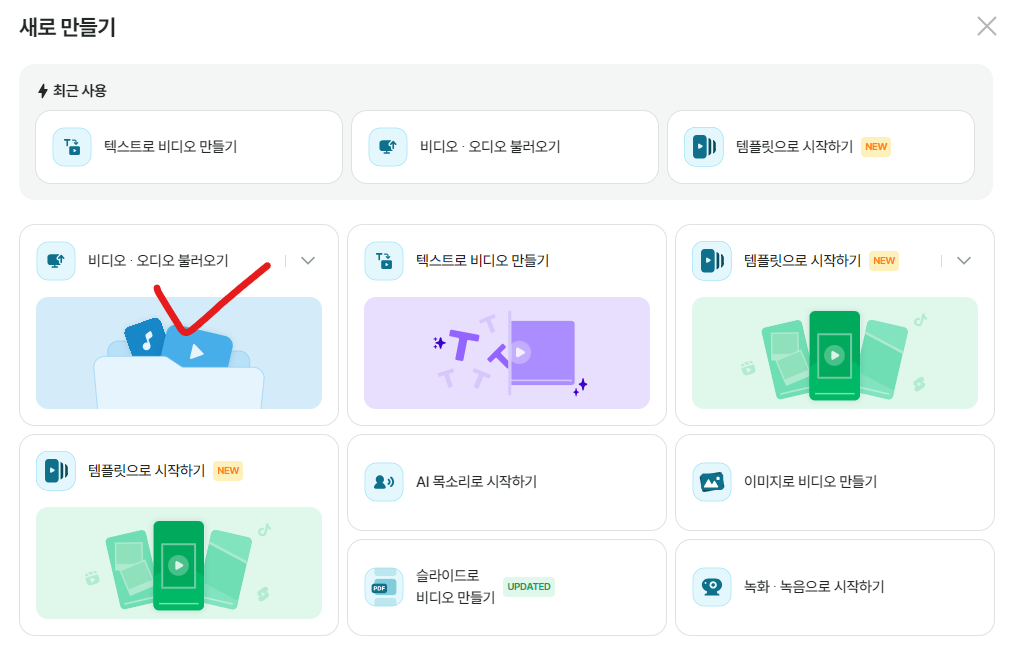
Task: Click the folder illustration on the import card
Action: point(179,353)
